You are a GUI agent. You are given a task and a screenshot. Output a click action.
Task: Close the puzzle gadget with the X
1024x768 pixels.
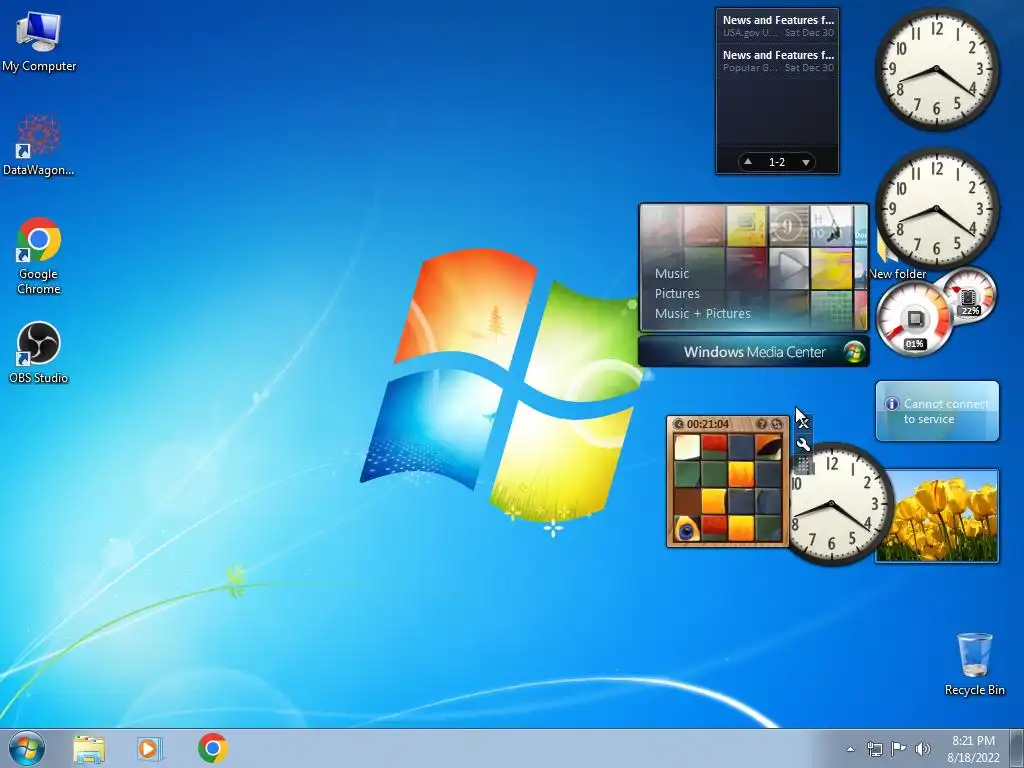pyautogui.click(x=803, y=423)
